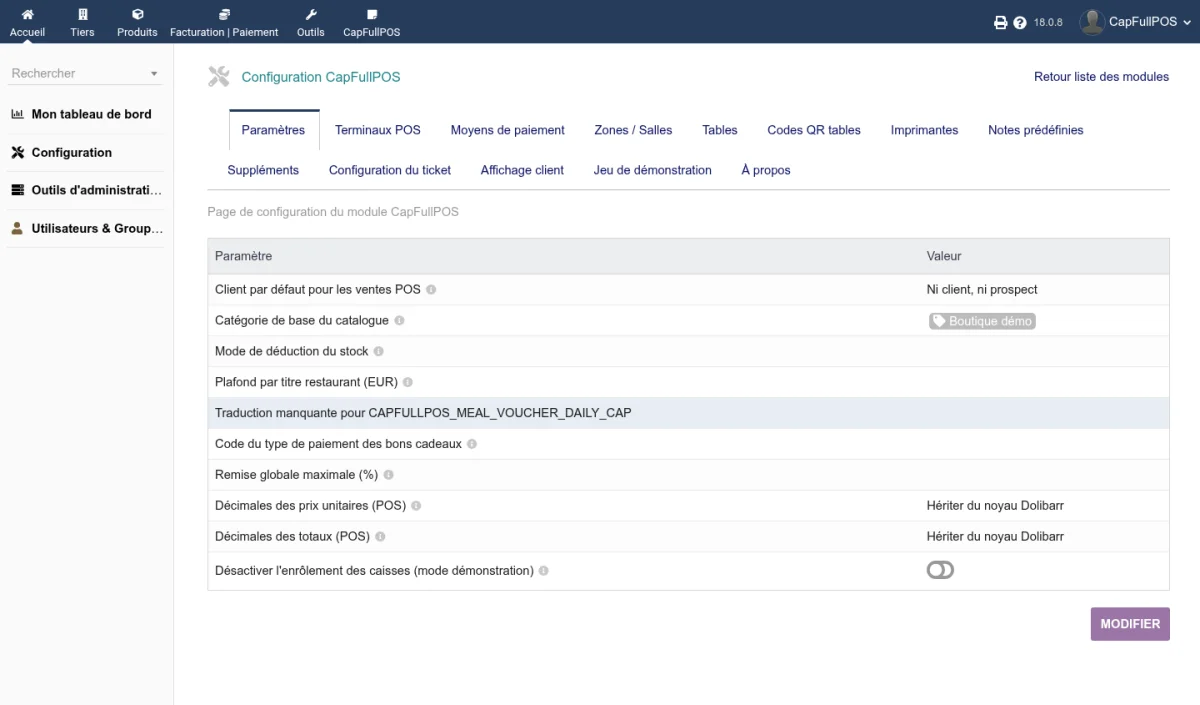Screen dimensions: 1200x705
Task: Open Utilisateurs & Groupes sidebar link
Action: [97, 228]
